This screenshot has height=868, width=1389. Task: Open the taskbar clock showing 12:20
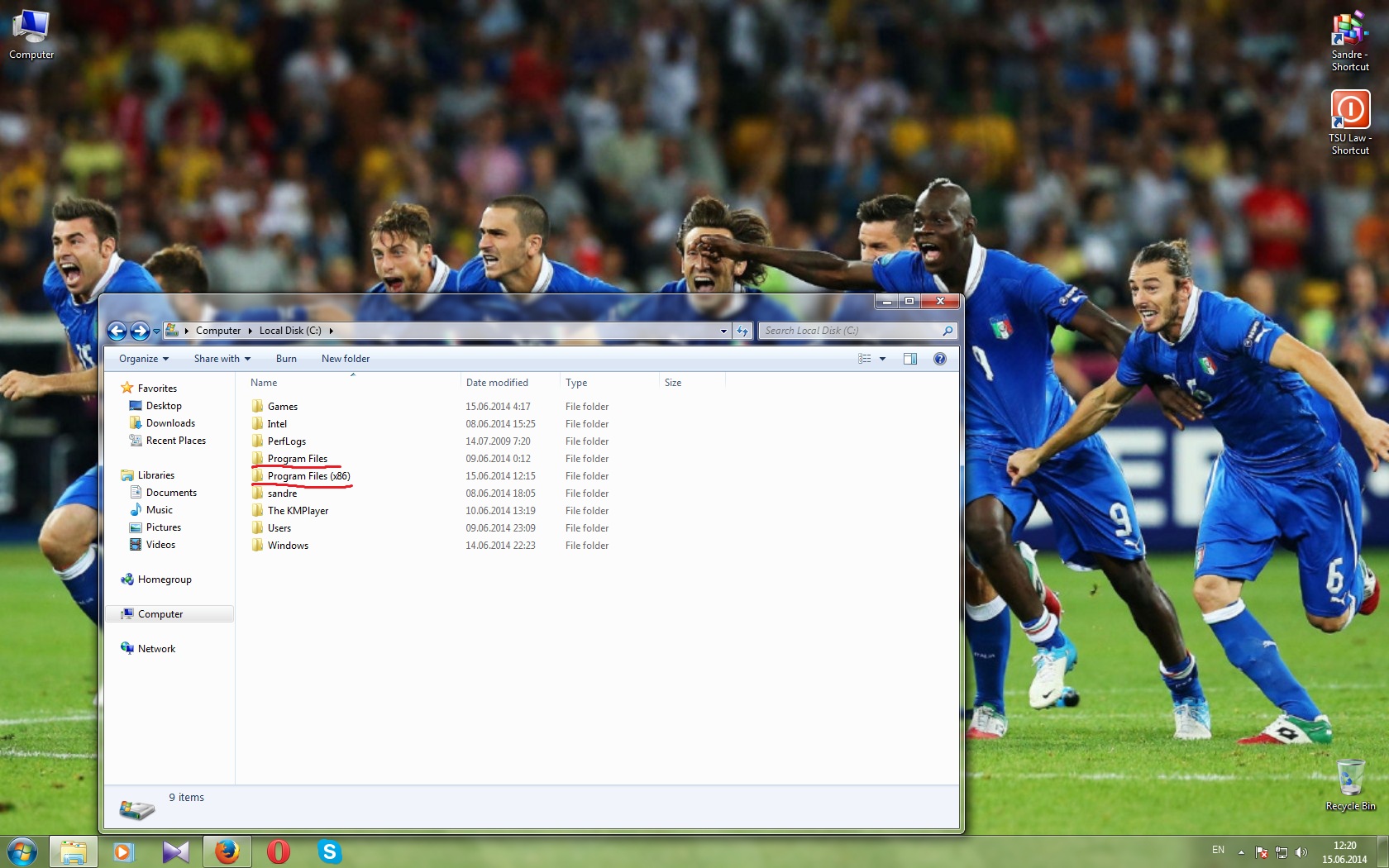(x=1344, y=852)
